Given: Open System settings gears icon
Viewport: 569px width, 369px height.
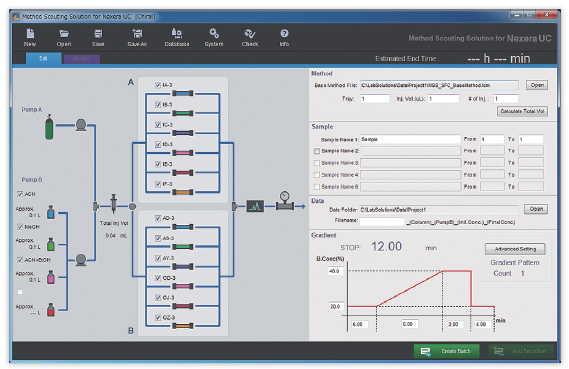Looking at the screenshot, I should [x=214, y=34].
